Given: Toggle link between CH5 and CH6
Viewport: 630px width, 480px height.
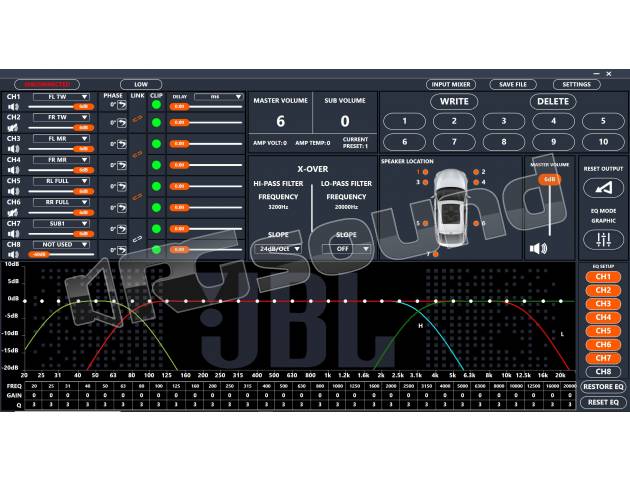Looking at the screenshot, I should point(137,196).
